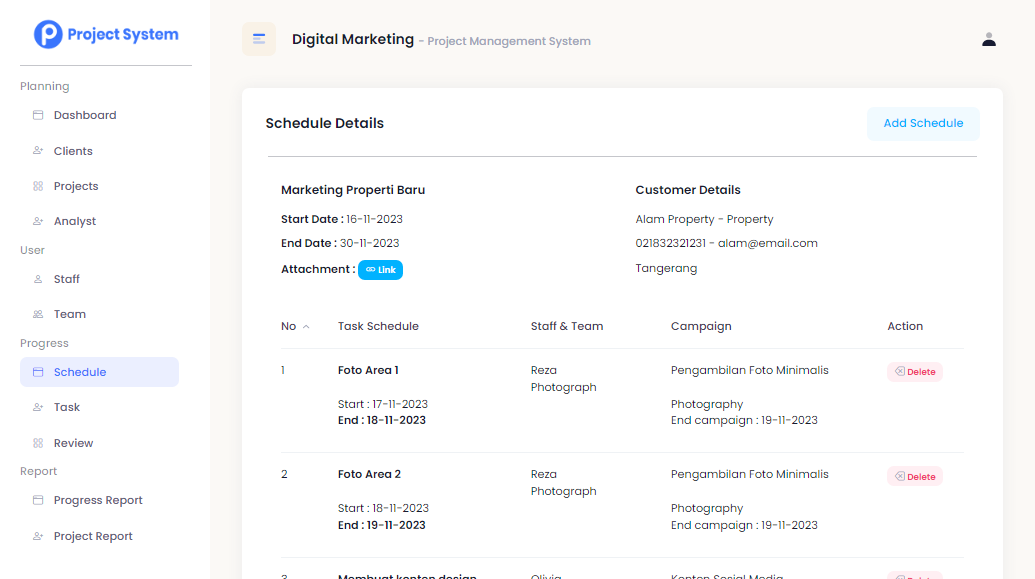Click the Tangerang location text
The width and height of the screenshot is (1035, 579).
[666, 268]
